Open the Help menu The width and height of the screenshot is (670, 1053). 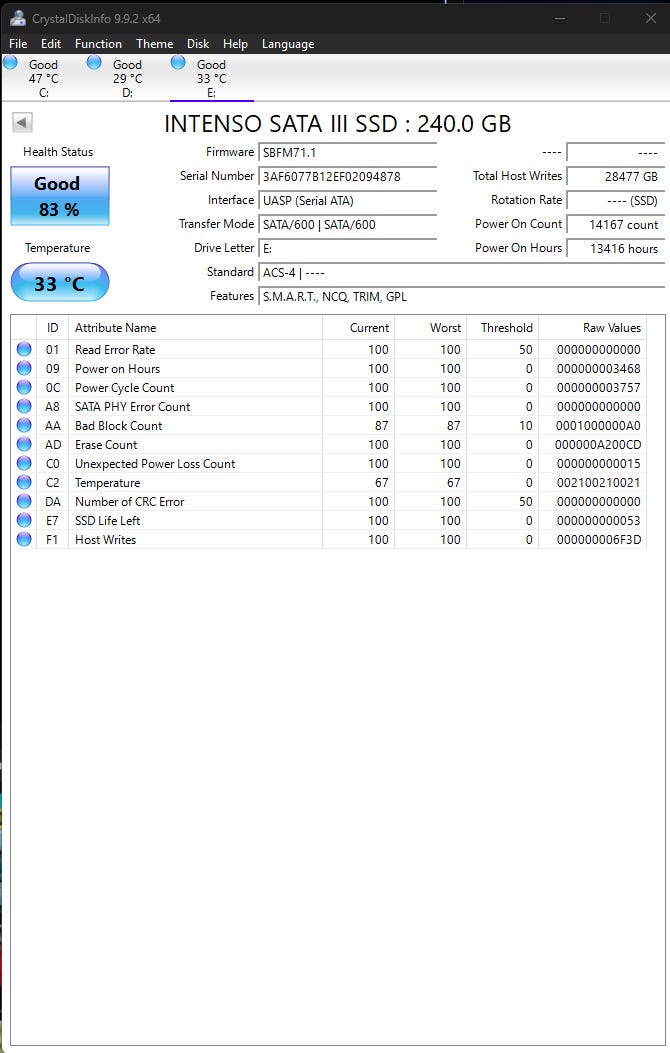pyautogui.click(x=235, y=44)
